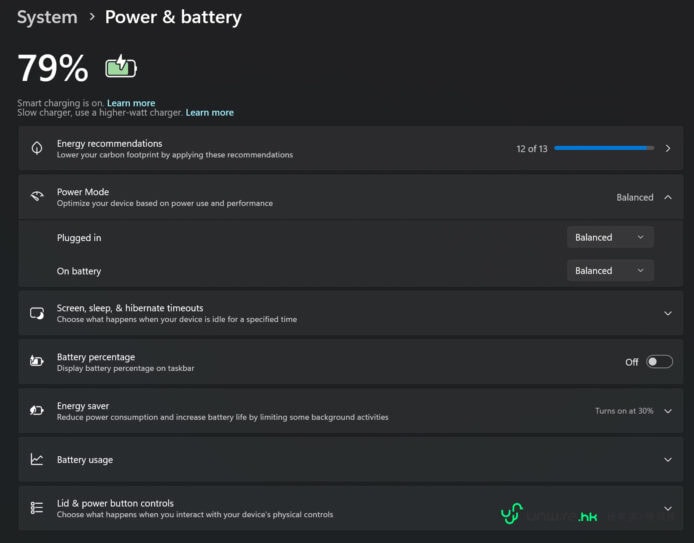Toggle the Battery percentage switch on
This screenshot has height=543, width=694.
click(659, 362)
